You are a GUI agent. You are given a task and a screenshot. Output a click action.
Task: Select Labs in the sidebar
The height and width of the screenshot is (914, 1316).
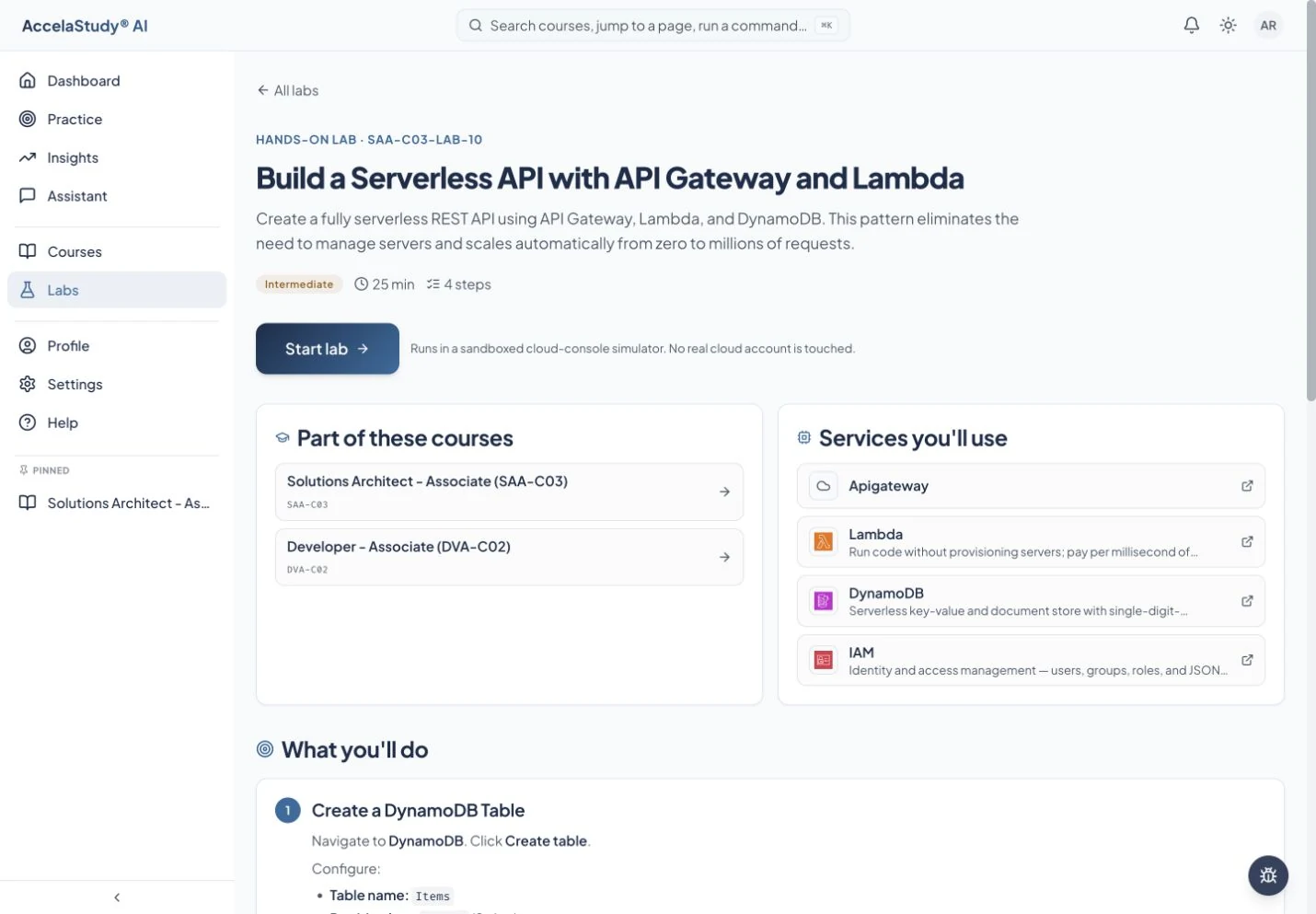coord(117,290)
